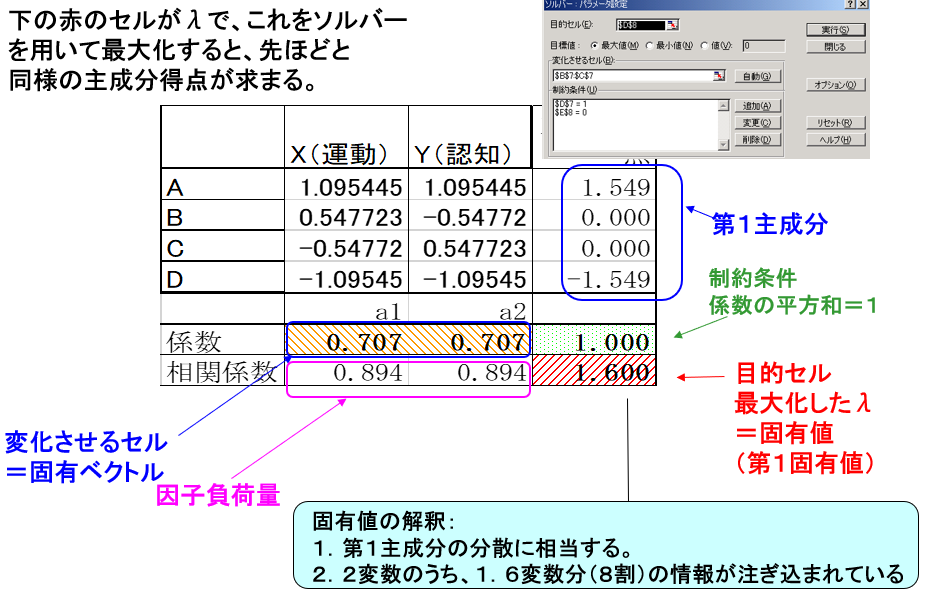The height and width of the screenshot is (593, 925).
Task: Click the green 制約条件 label
Action: click(752, 277)
